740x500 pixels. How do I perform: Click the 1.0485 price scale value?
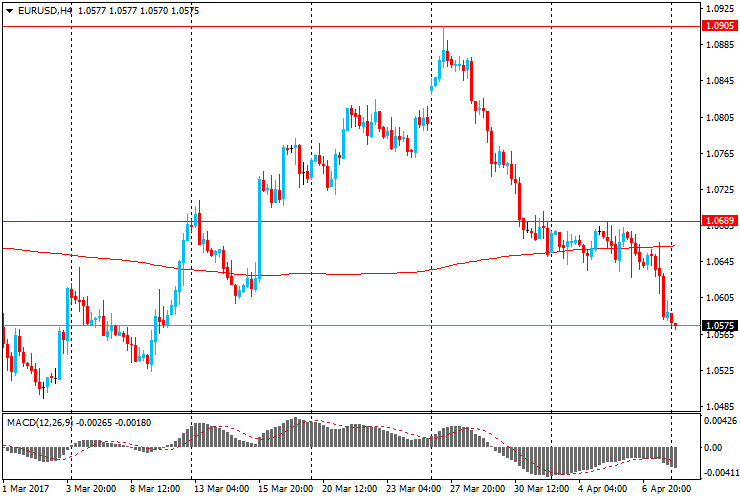click(x=720, y=407)
